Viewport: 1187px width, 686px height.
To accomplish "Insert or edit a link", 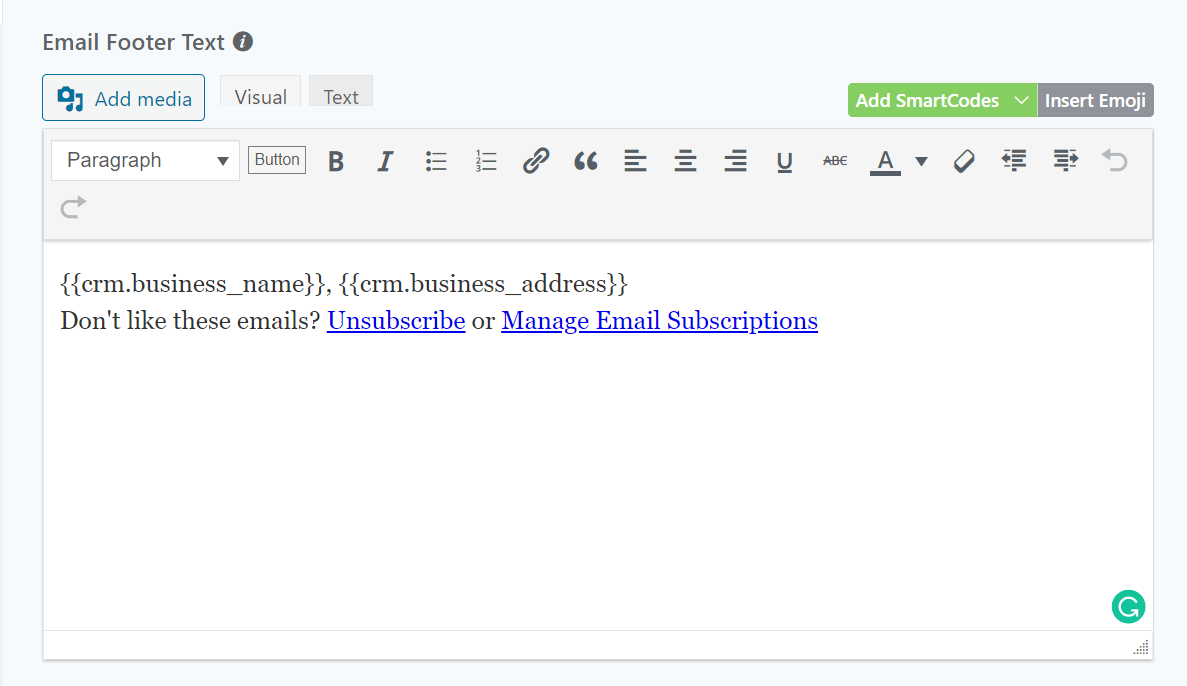I will pos(536,161).
